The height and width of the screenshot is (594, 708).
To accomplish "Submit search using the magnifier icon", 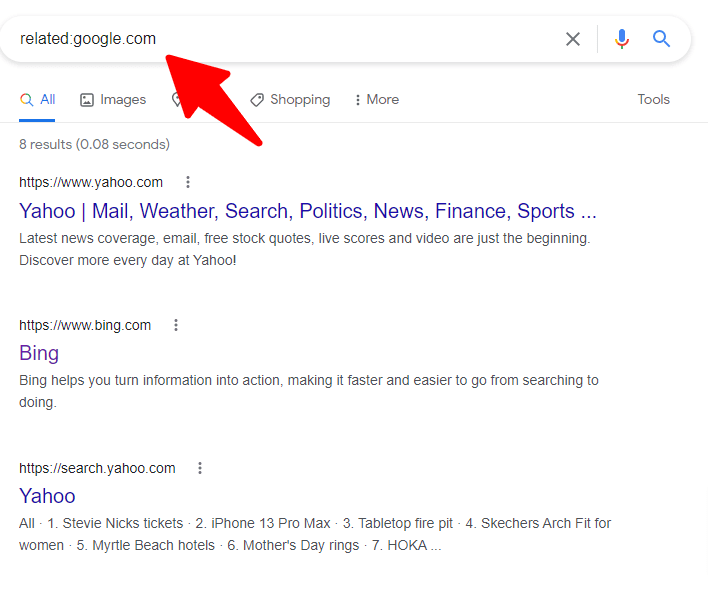I will (x=661, y=39).
